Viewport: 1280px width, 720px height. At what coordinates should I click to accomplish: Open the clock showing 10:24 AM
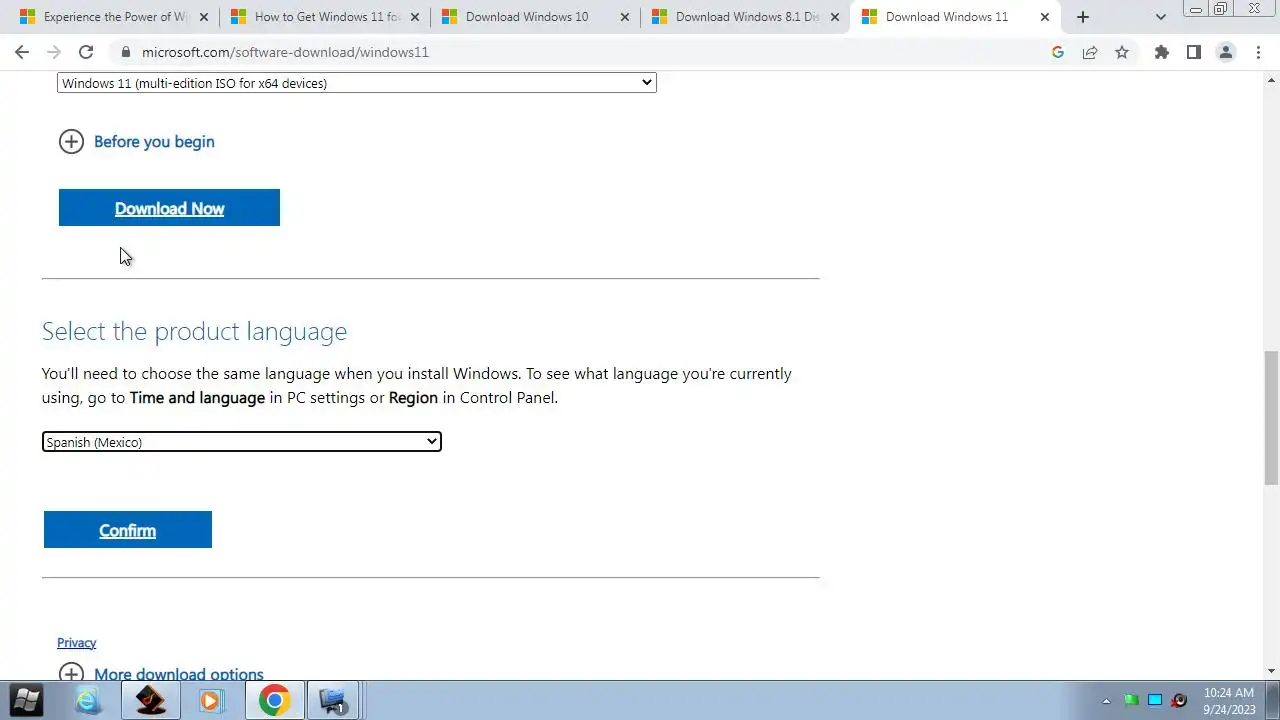(x=1228, y=700)
